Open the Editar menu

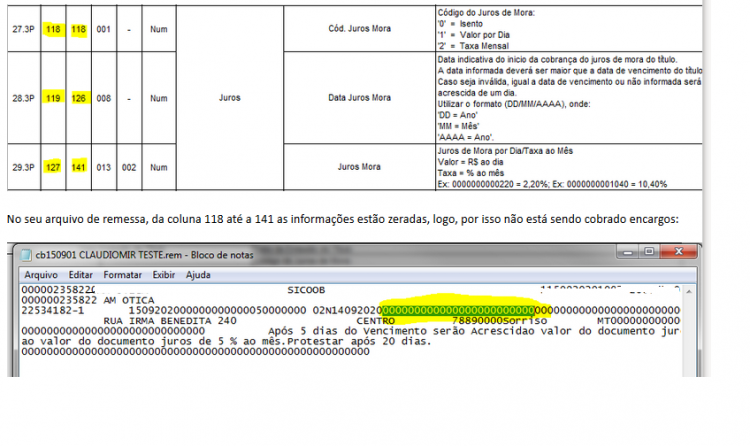[x=80, y=275]
